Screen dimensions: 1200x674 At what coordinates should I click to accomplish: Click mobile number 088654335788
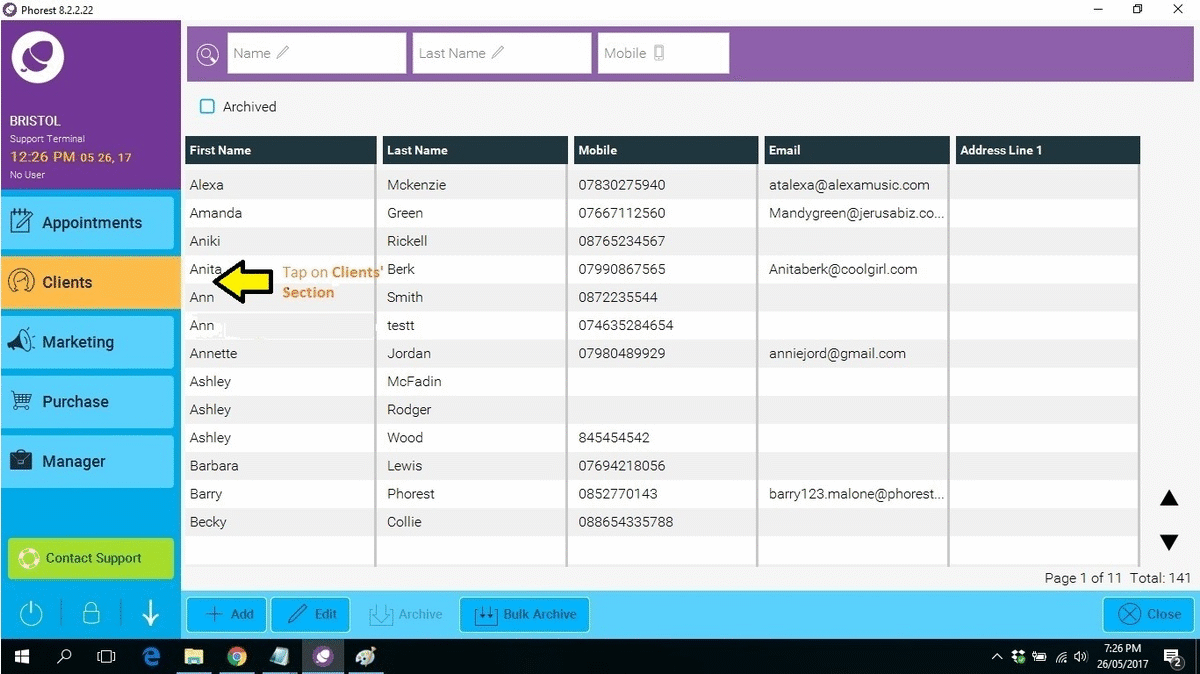(626, 521)
